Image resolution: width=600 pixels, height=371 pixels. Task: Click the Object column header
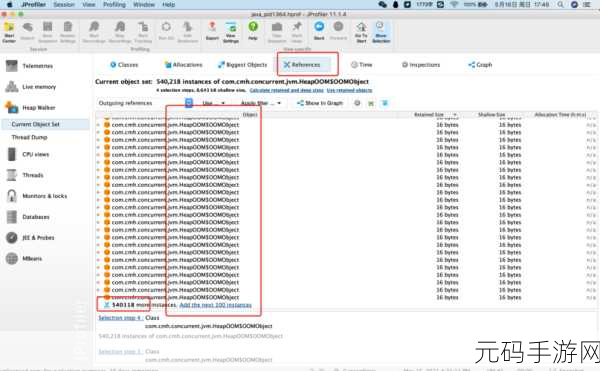coord(250,114)
